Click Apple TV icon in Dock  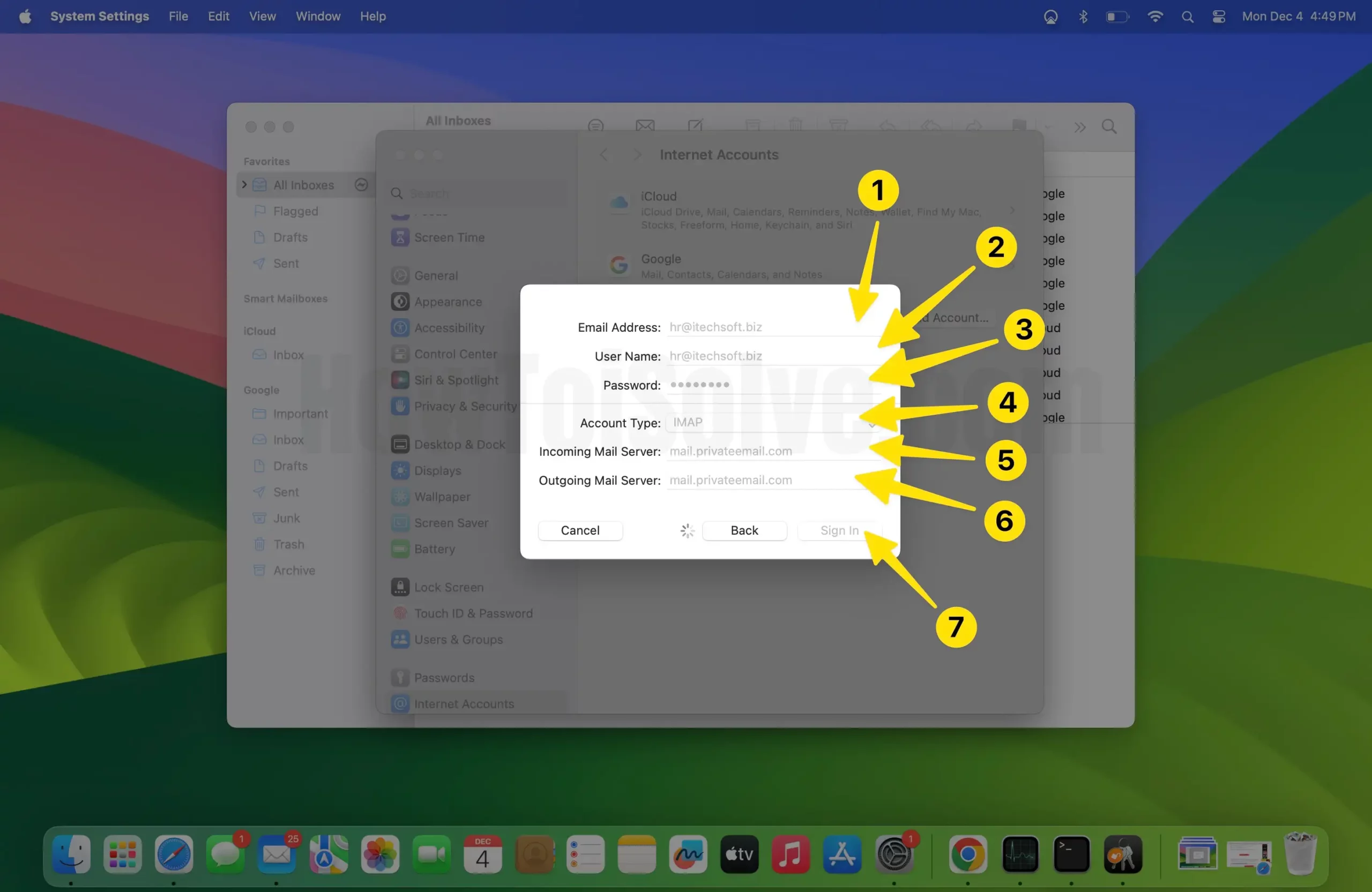pyautogui.click(x=739, y=853)
